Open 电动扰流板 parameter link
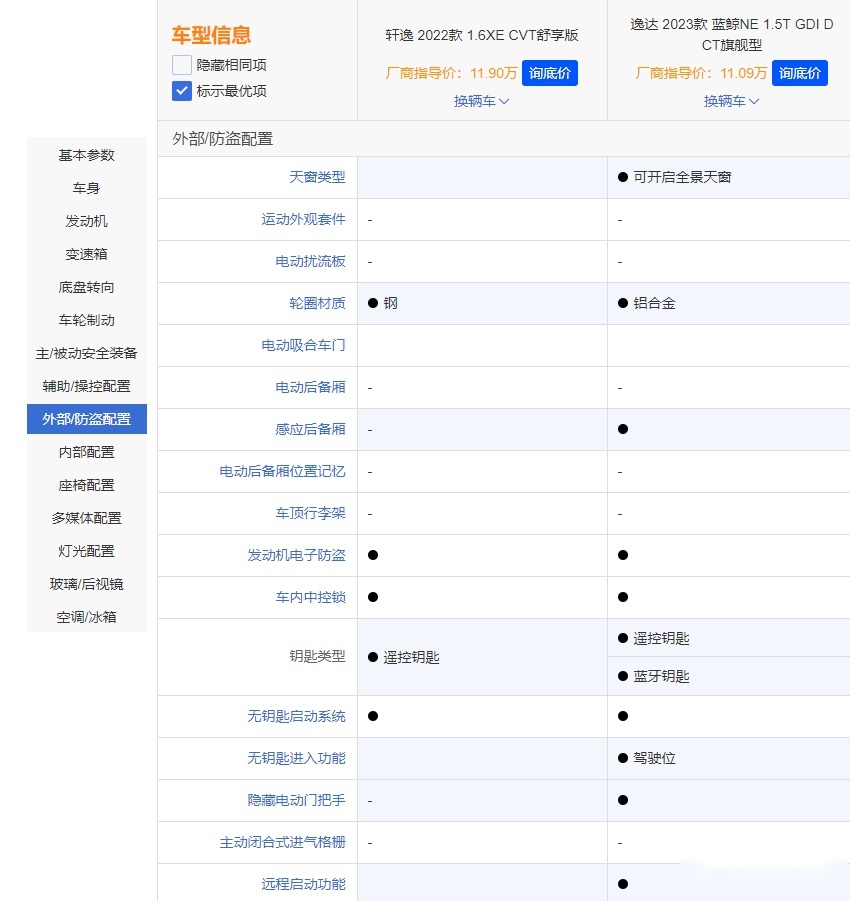 point(310,261)
